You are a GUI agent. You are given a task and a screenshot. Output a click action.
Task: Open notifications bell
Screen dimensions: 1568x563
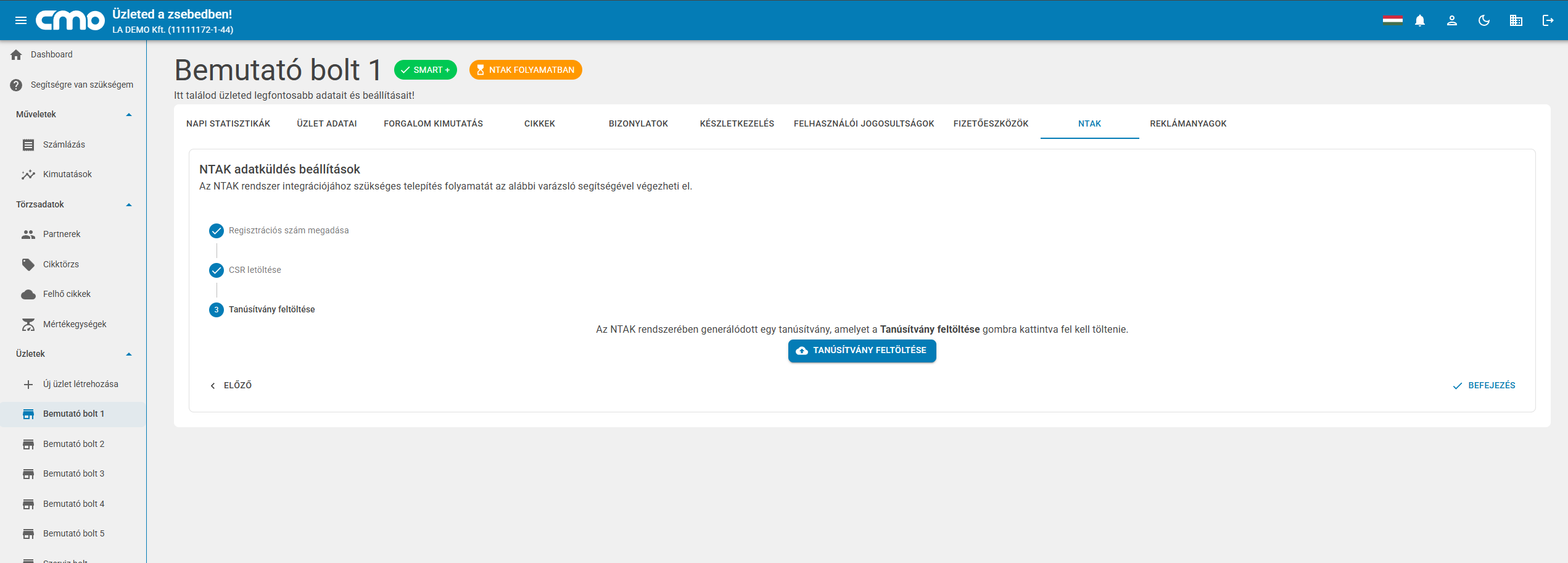point(1420,20)
